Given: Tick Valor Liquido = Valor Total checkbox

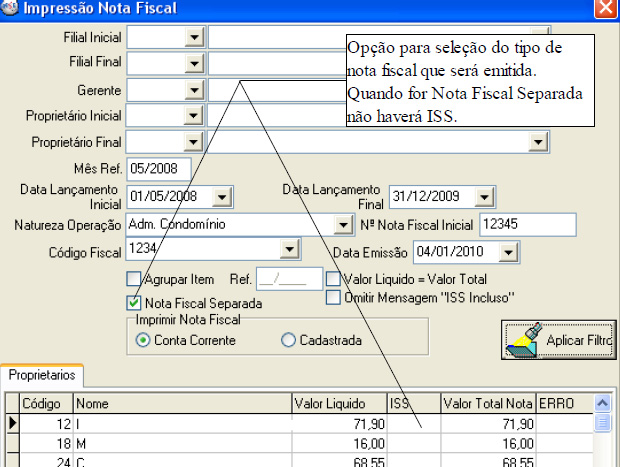Looking at the screenshot, I should [x=333, y=278].
